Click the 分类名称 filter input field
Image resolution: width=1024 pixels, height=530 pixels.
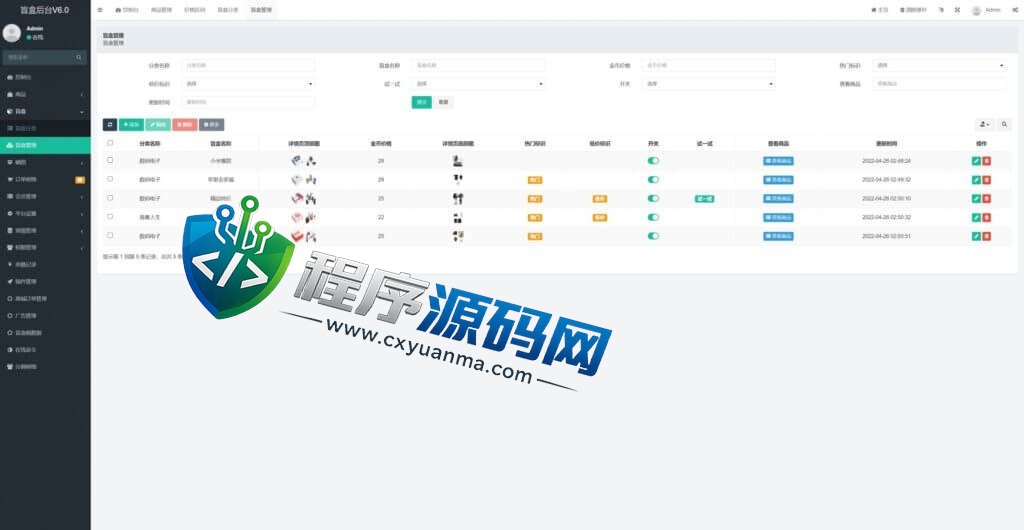pyautogui.click(x=249, y=65)
